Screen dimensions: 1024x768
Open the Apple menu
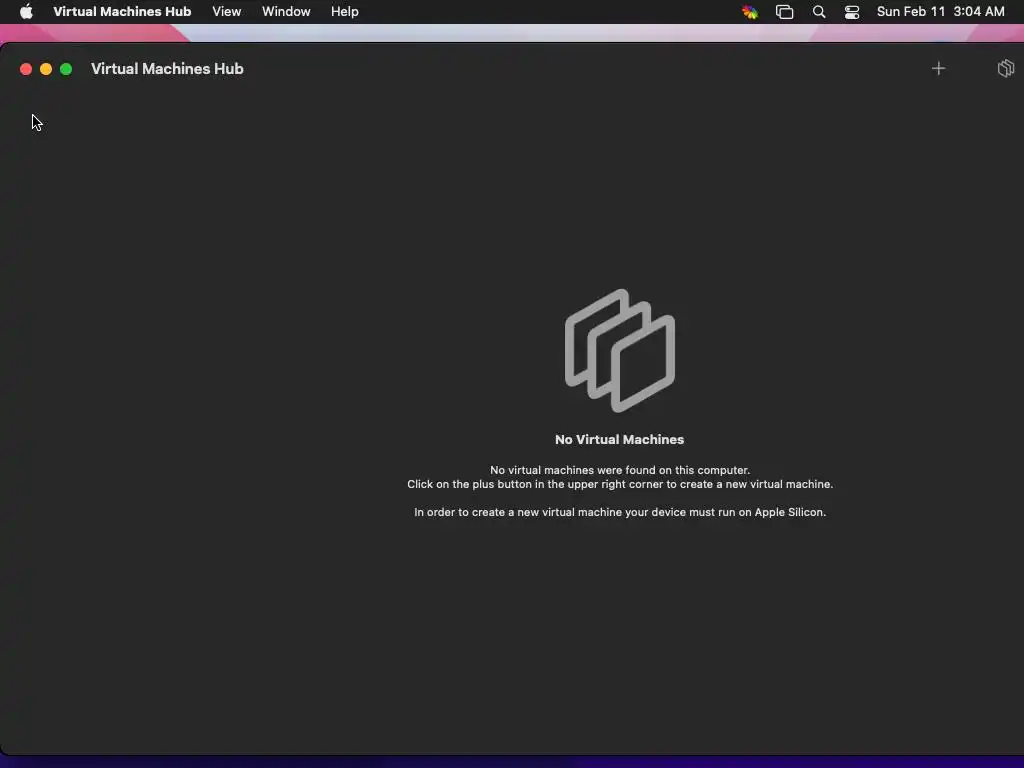[26, 12]
